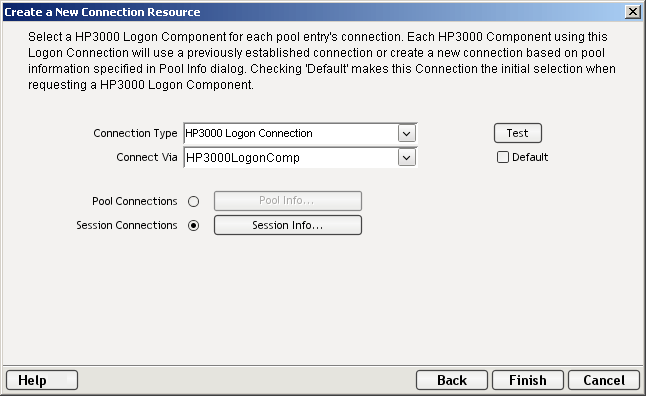Image resolution: width=646 pixels, height=396 pixels.
Task: Click Finish to create the resource
Action: (528, 380)
